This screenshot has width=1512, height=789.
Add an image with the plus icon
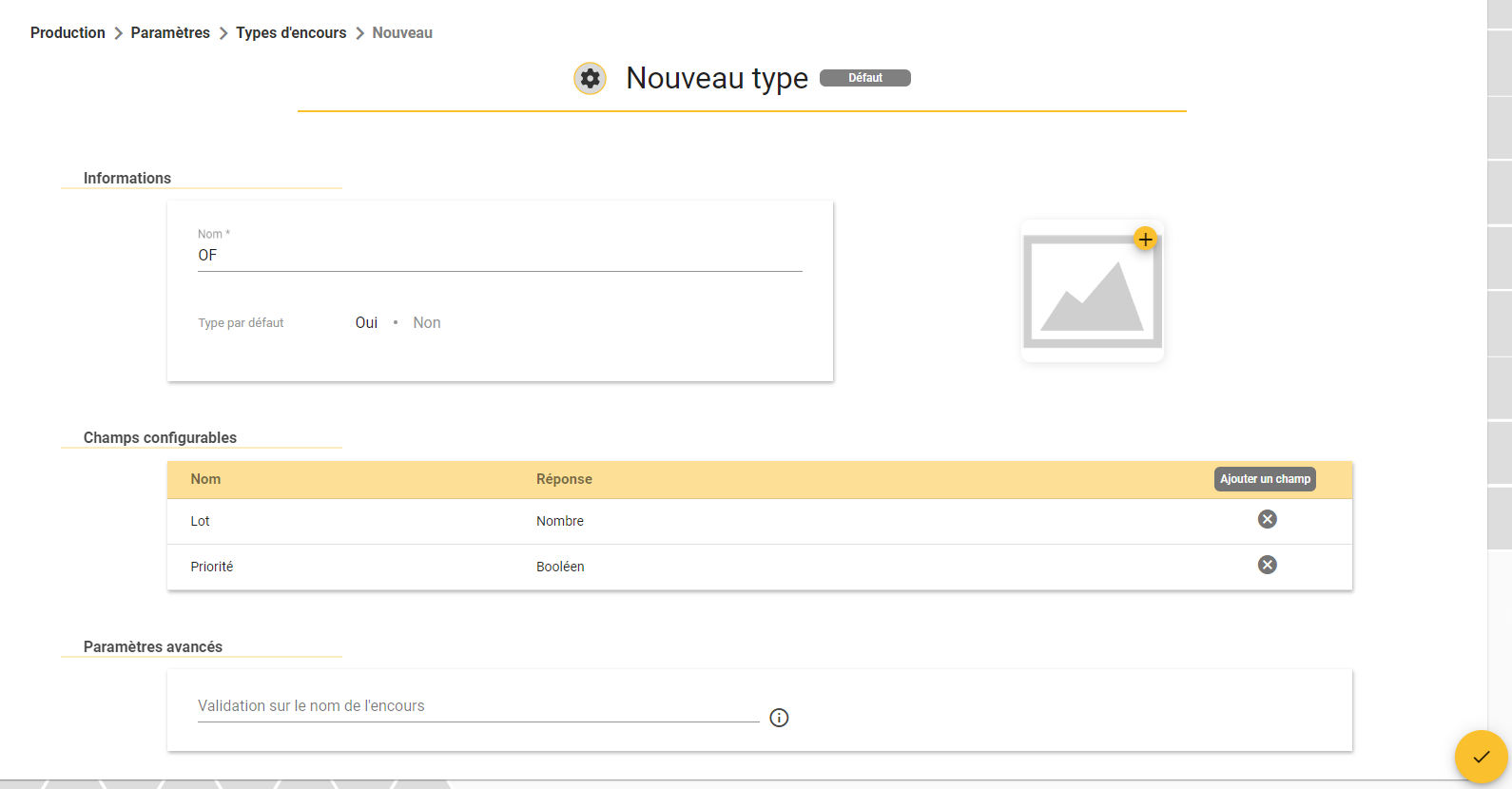[1145, 240]
